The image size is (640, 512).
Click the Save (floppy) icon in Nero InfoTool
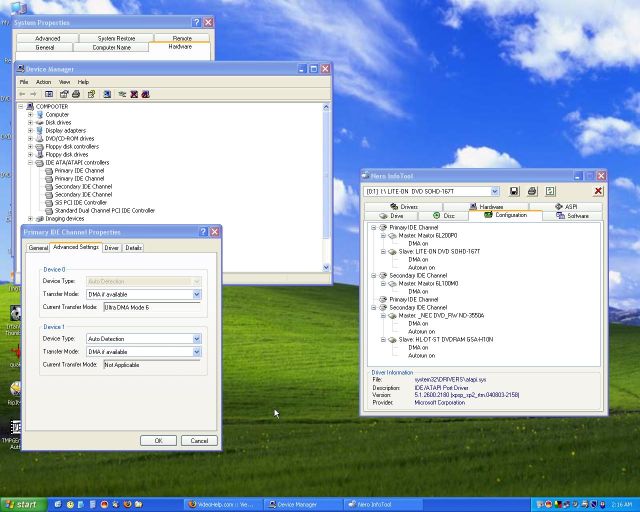click(514, 191)
